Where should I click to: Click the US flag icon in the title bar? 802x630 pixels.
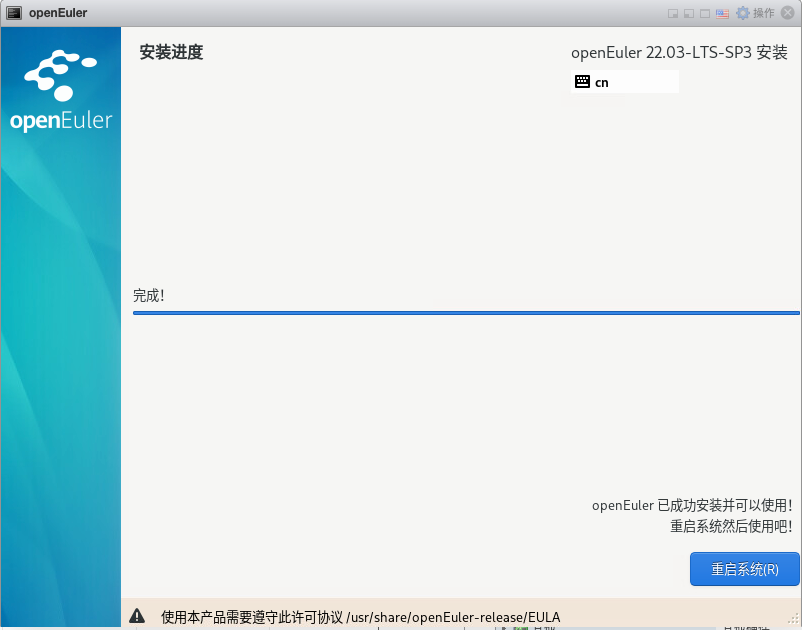click(x=722, y=13)
